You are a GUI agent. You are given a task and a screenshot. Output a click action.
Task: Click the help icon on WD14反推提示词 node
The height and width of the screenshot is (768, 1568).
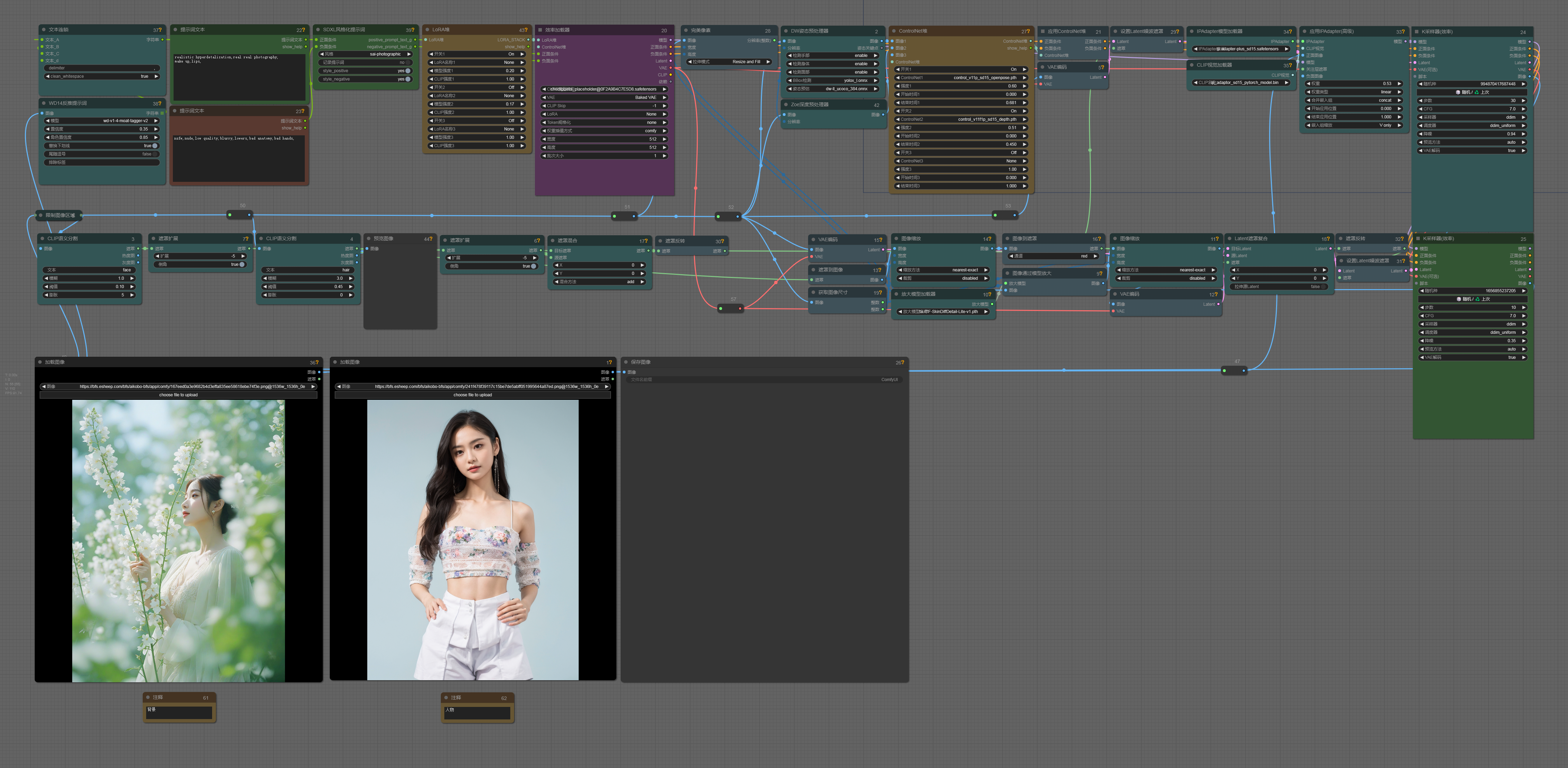[160, 103]
